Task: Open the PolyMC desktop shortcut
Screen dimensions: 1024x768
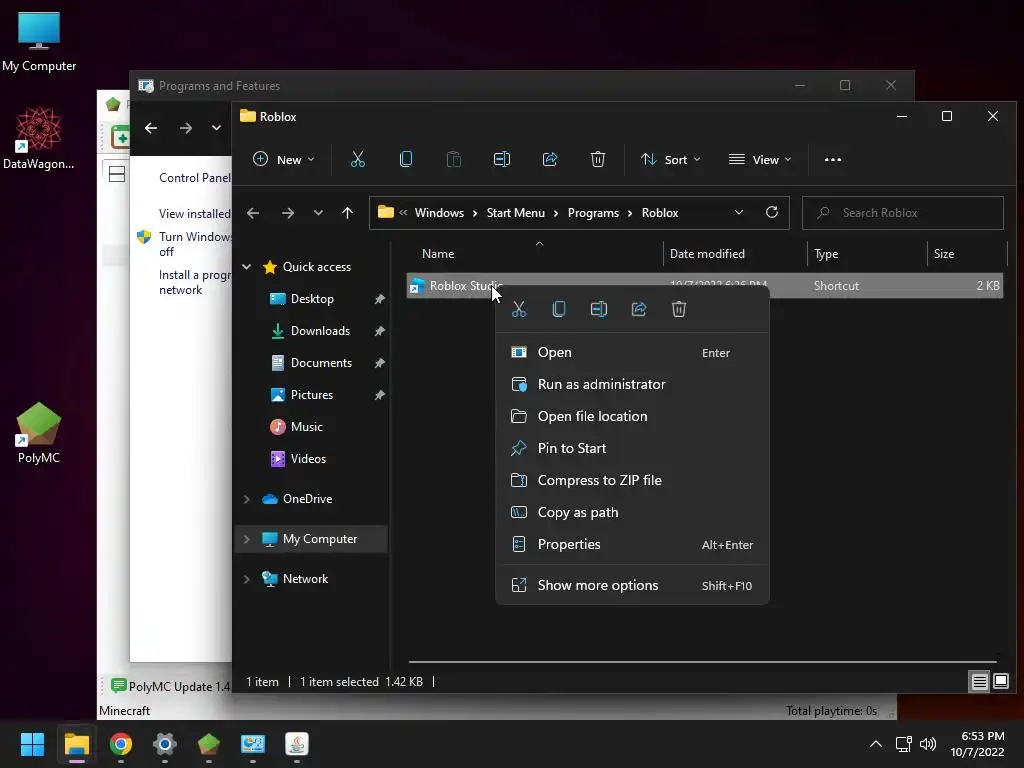Action: [39, 433]
